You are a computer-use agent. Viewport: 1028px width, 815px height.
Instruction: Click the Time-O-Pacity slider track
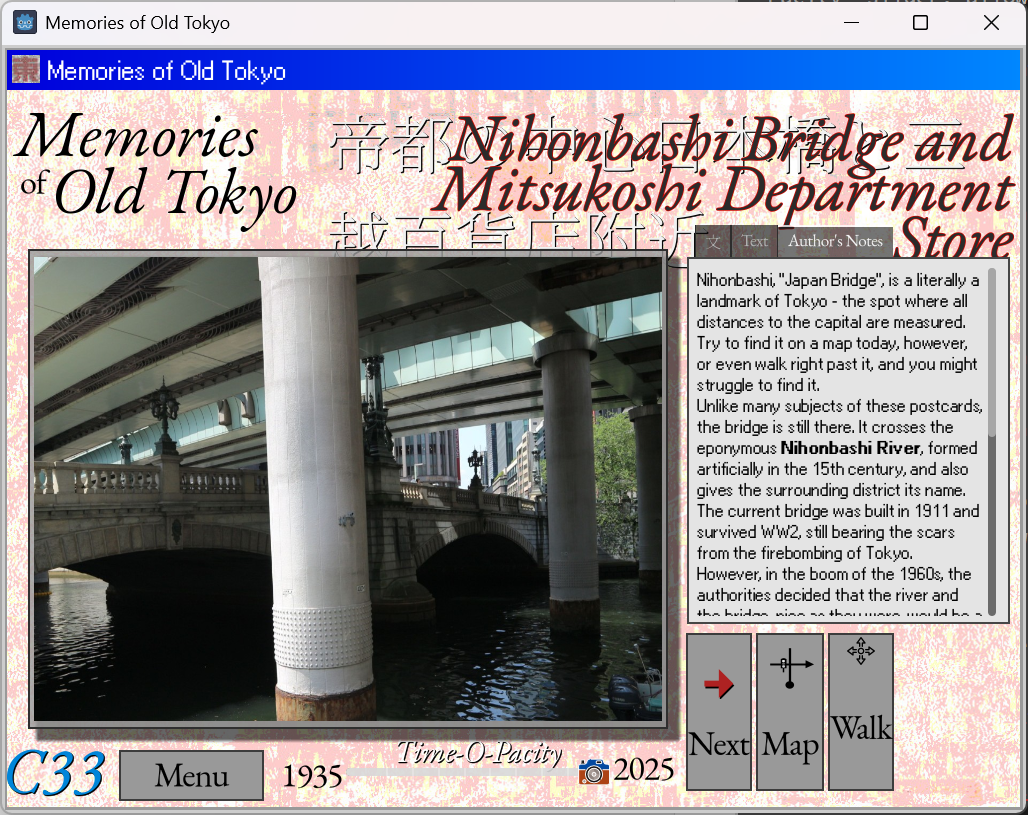pyautogui.click(x=461, y=772)
